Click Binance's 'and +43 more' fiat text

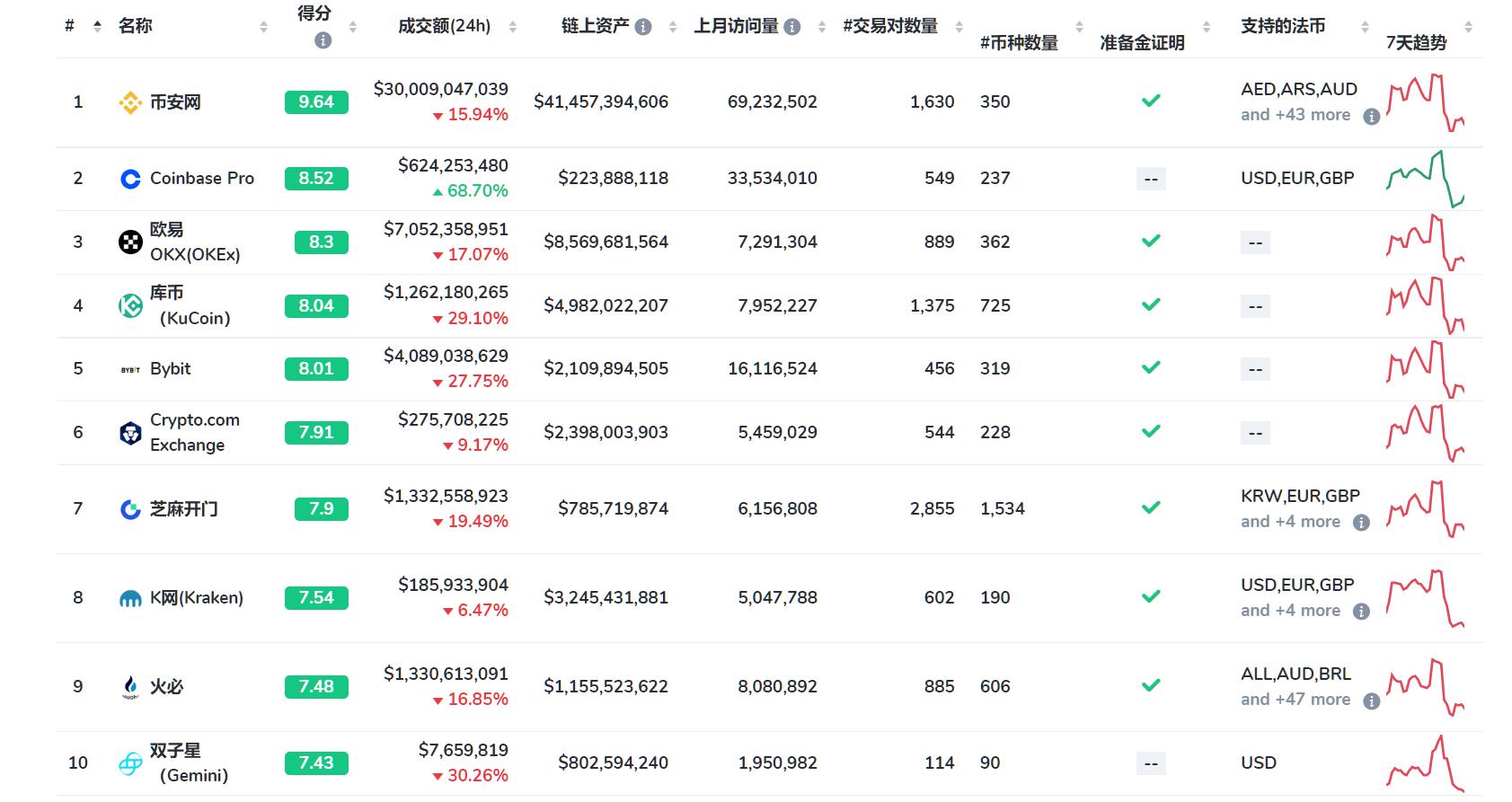tap(1295, 115)
